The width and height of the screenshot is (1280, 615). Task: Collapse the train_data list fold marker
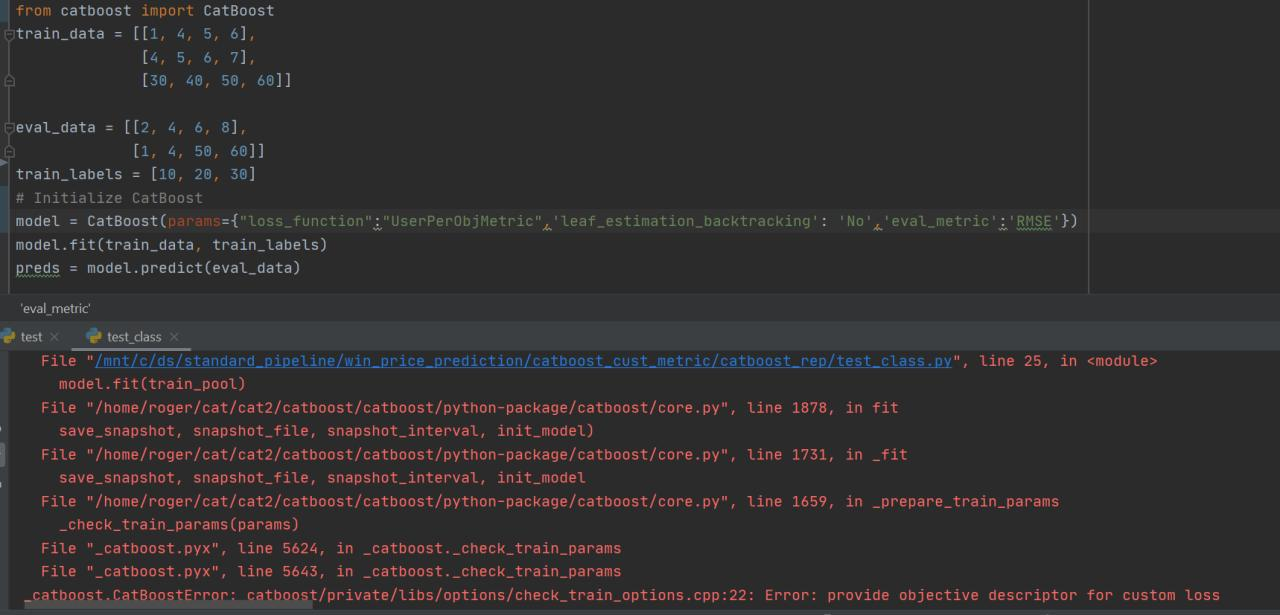[x=9, y=34]
